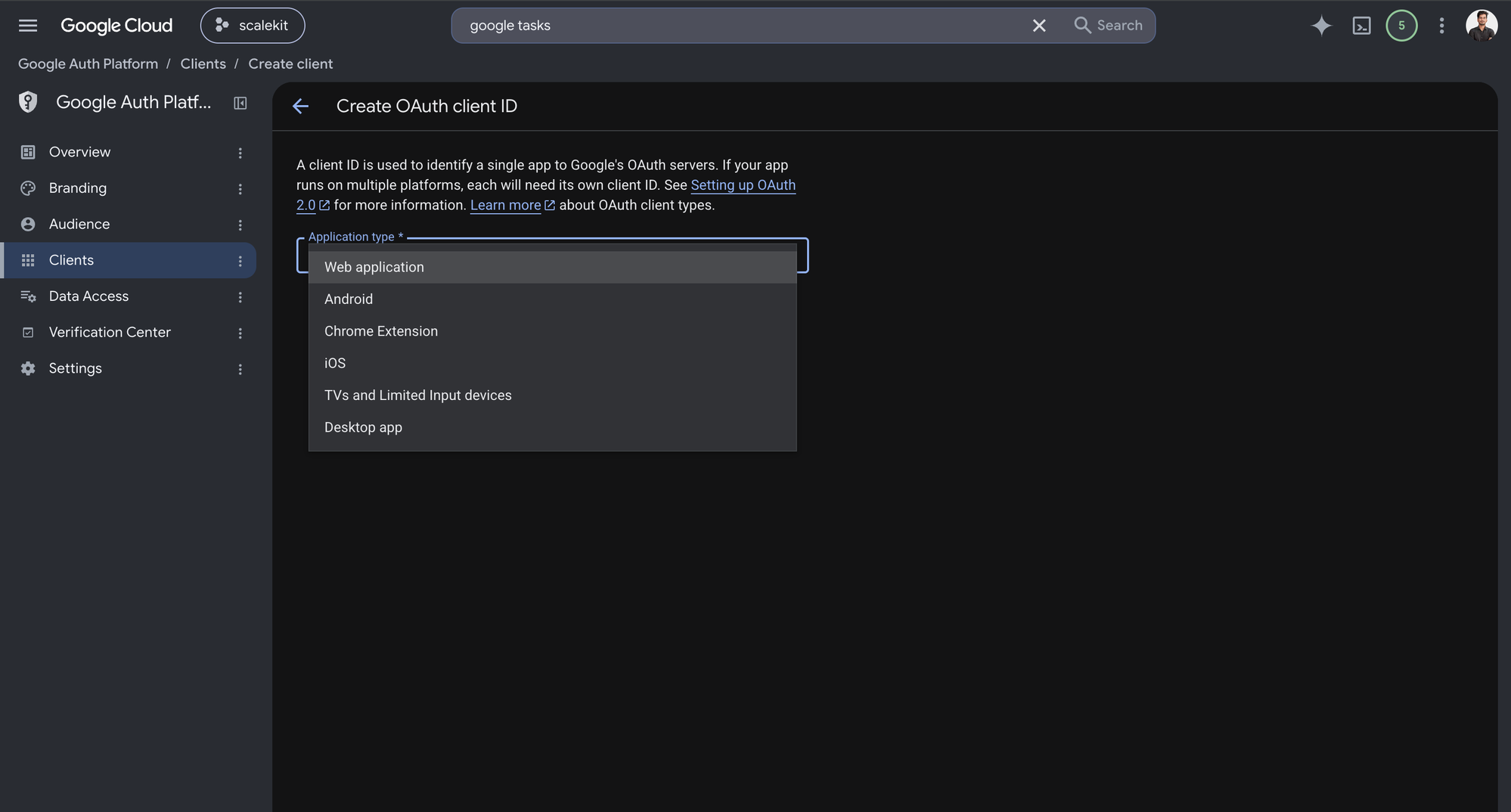This screenshot has height=812, width=1511.
Task: Open more options for Overview
Action: (240, 153)
